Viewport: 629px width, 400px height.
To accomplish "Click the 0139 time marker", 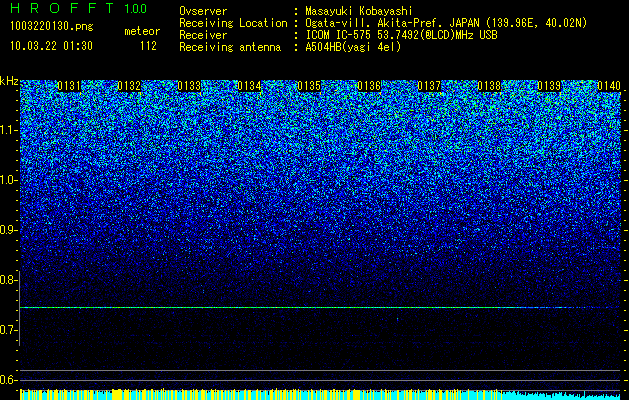I will [x=549, y=86].
